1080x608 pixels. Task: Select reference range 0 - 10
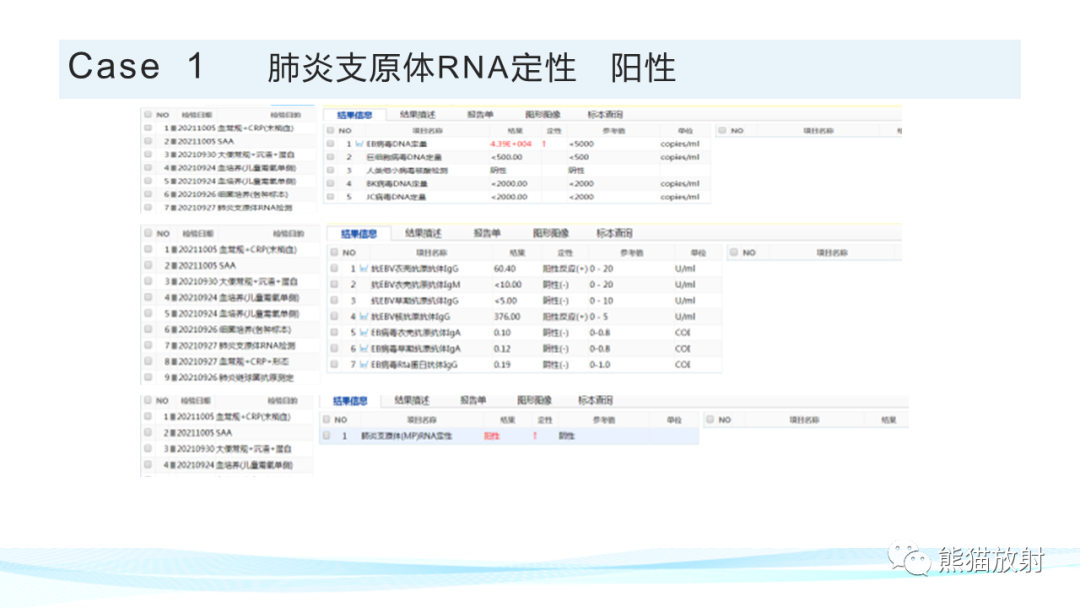point(601,301)
